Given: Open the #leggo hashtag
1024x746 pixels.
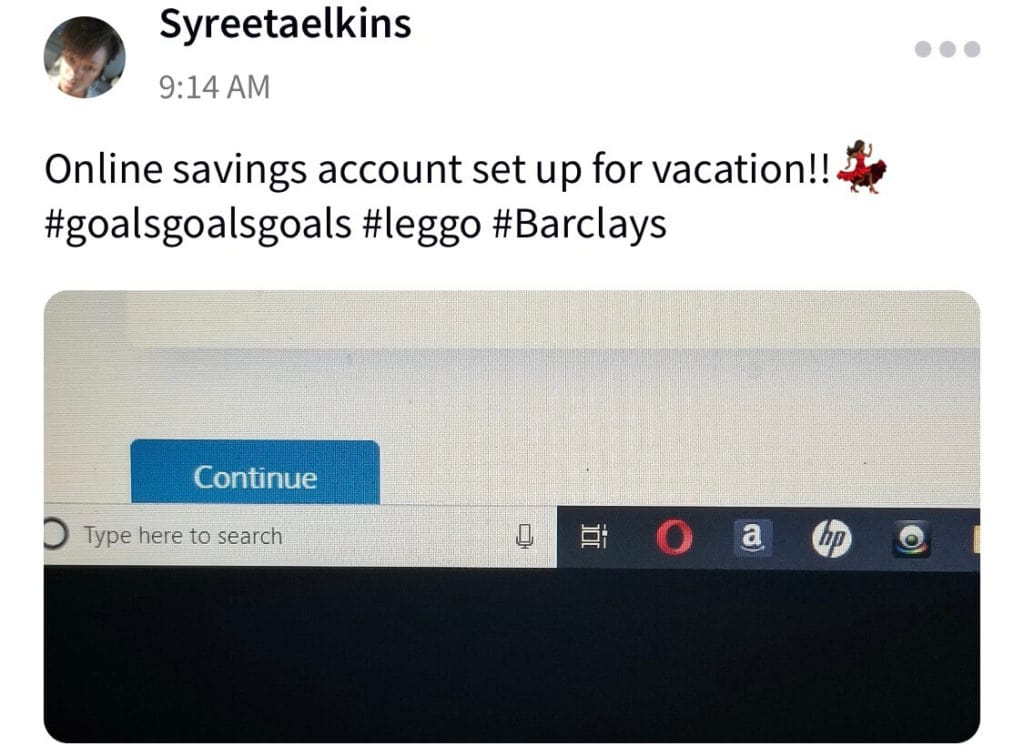Looking at the screenshot, I should point(420,225).
